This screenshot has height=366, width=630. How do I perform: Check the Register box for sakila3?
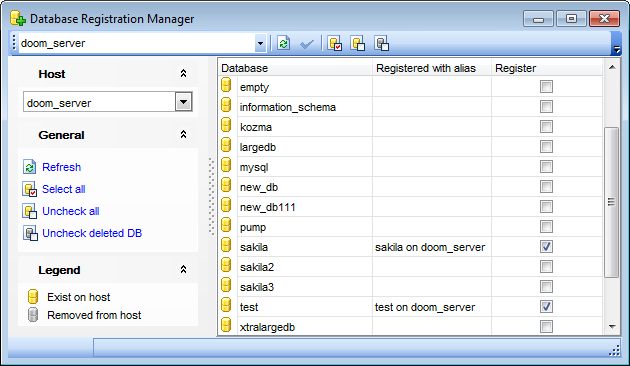click(546, 287)
